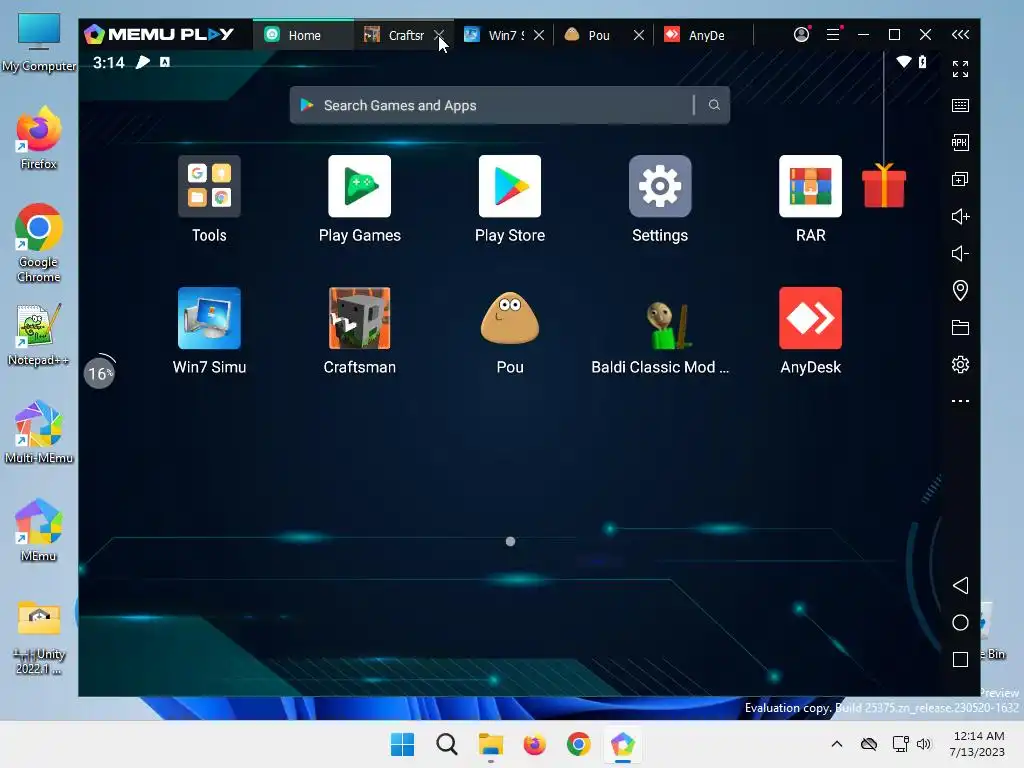Screen dimensions: 1024x768
Task: Toggle fullscreen mode in MEmu sidebar
Action: click(960, 69)
